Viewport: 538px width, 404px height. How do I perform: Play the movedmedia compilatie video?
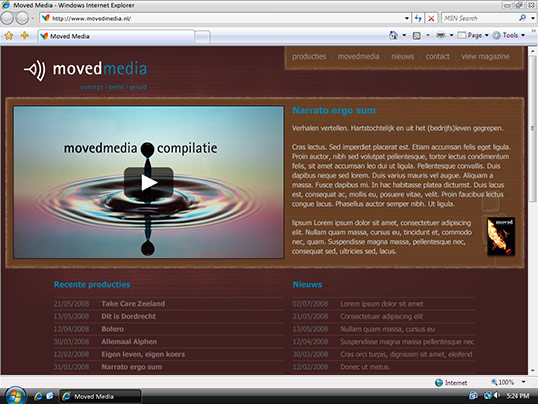click(149, 182)
